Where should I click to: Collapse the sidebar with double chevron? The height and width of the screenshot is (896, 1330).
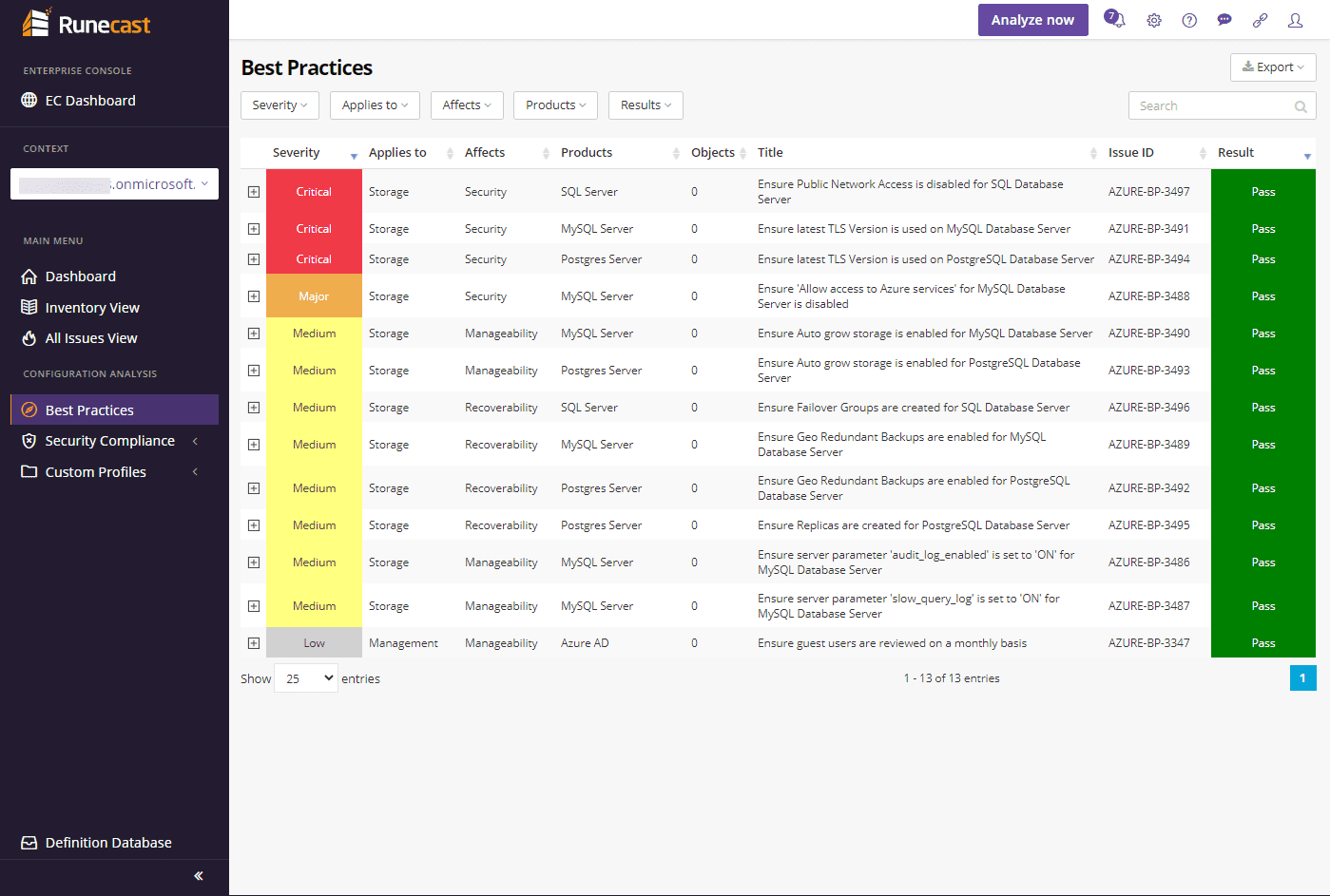coord(199,876)
